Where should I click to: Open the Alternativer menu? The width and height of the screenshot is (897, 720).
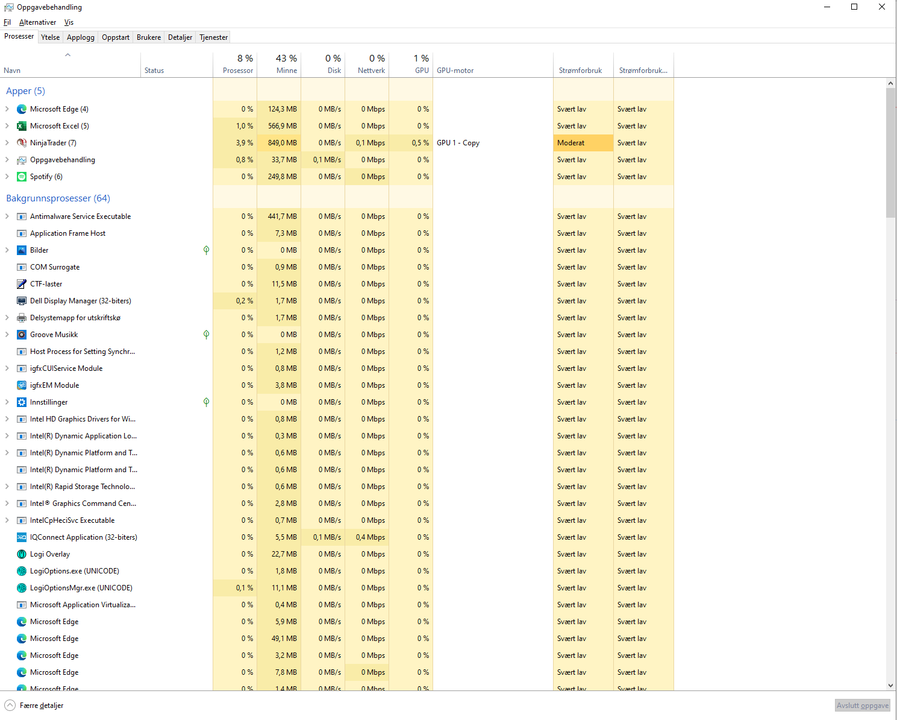click(x=38, y=22)
